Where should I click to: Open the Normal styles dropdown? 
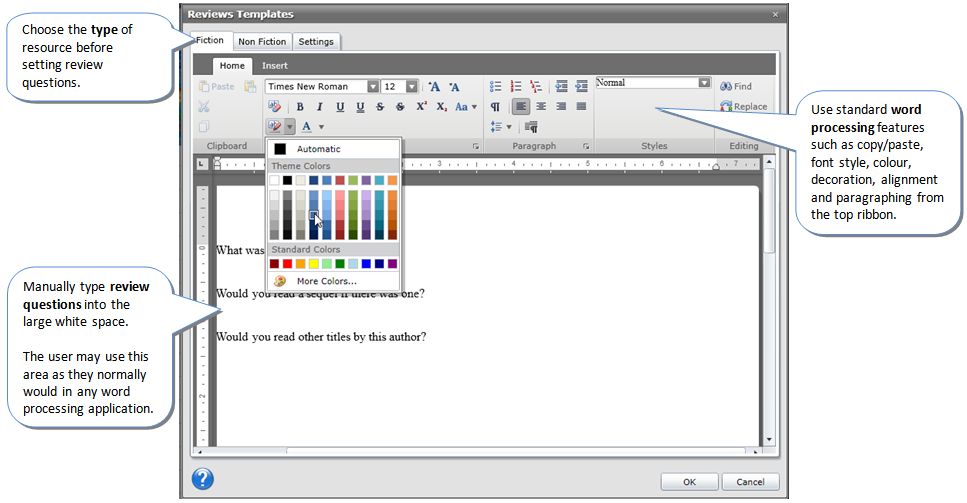point(704,84)
